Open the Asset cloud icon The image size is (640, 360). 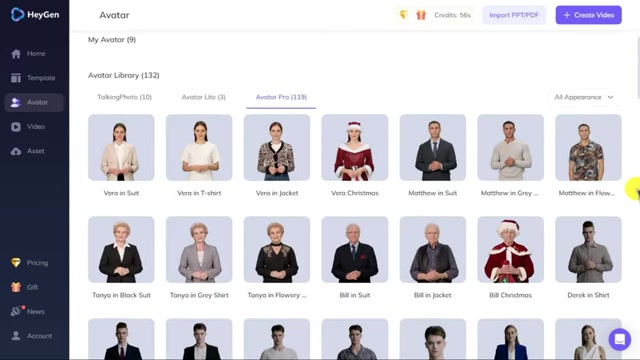point(16,151)
